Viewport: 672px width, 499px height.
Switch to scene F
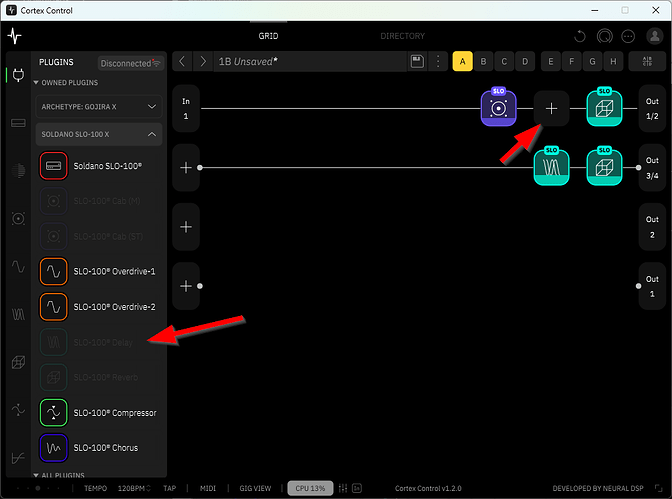pos(571,61)
